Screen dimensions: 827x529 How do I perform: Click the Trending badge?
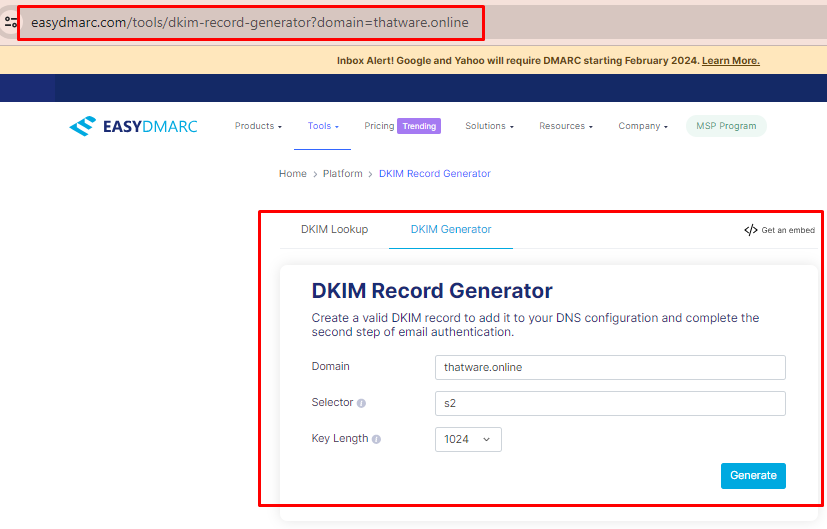tap(419, 126)
